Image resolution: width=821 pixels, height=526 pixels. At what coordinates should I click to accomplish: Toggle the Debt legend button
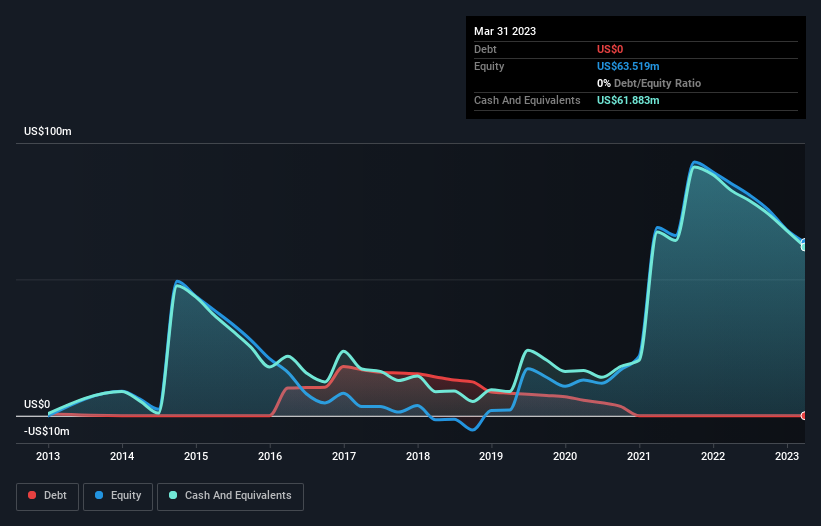coord(48,496)
